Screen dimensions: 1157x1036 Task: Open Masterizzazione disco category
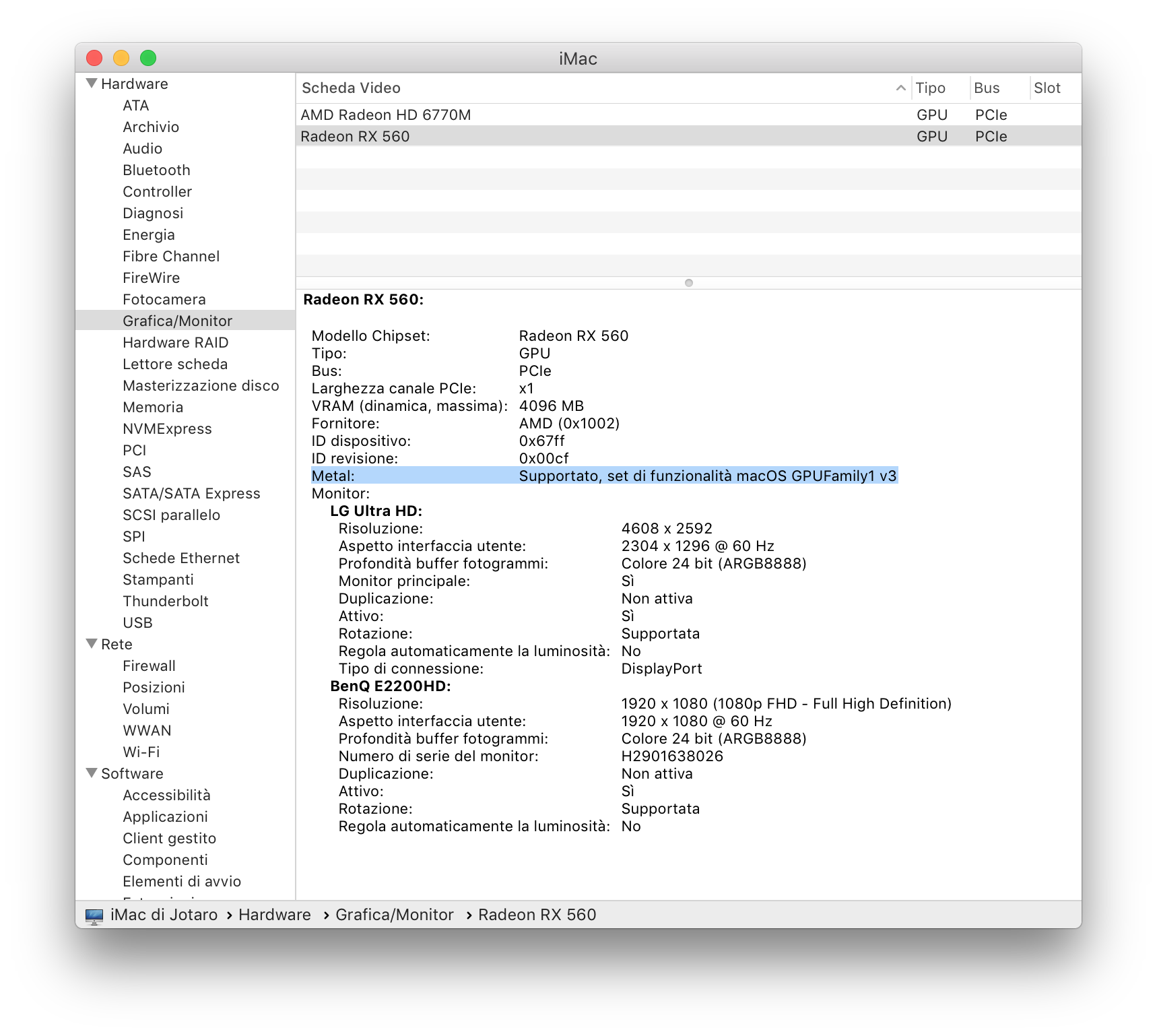coord(201,386)
